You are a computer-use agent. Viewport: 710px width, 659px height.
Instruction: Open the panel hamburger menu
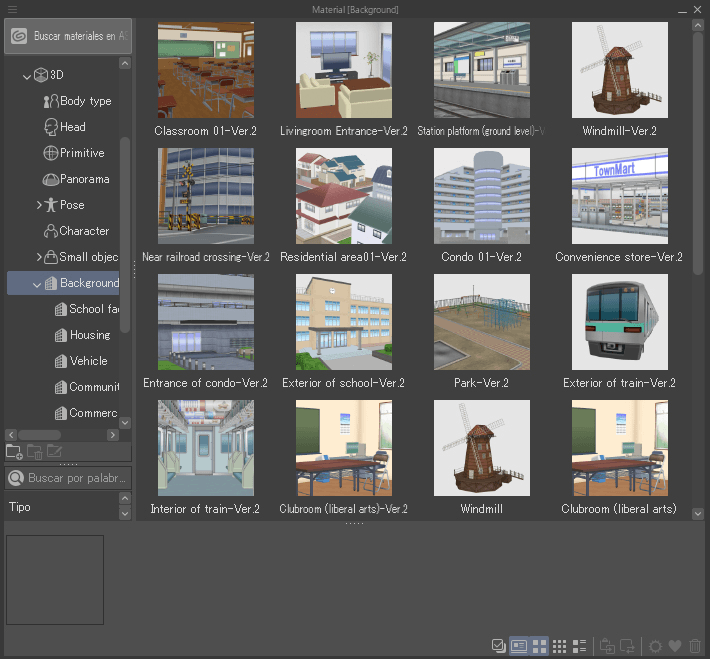(13, 9)
